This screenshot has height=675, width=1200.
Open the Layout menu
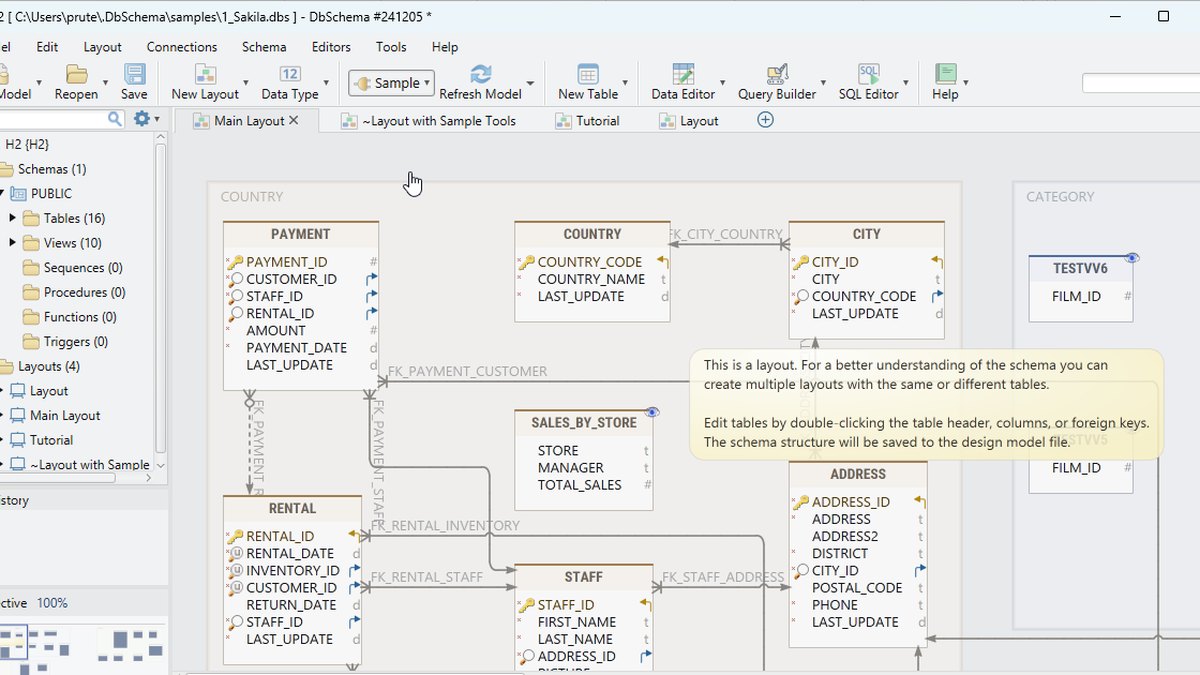102,47
